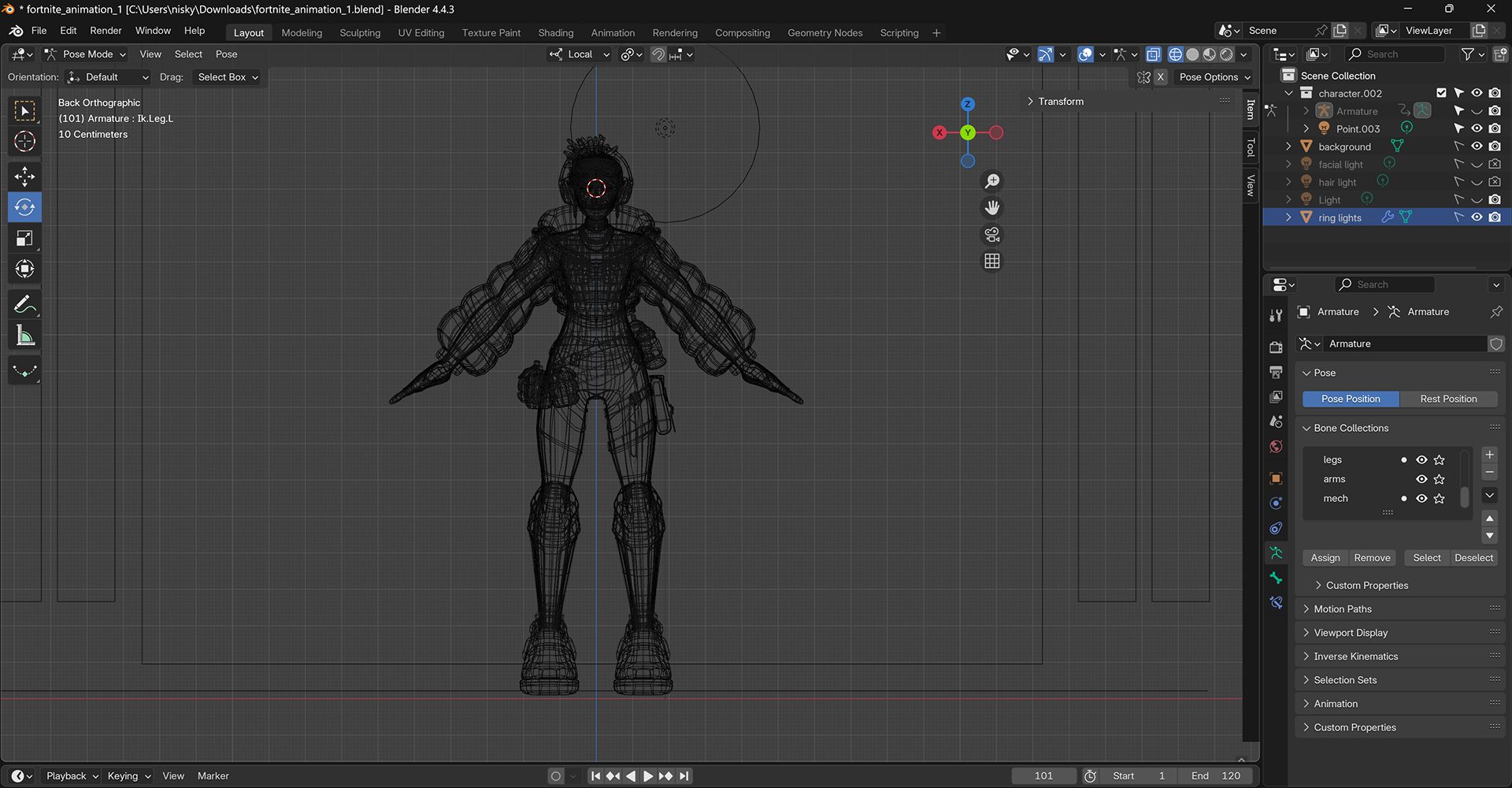
Task: Open the Output properties tab icon
Action: (x=1276, y=372)
